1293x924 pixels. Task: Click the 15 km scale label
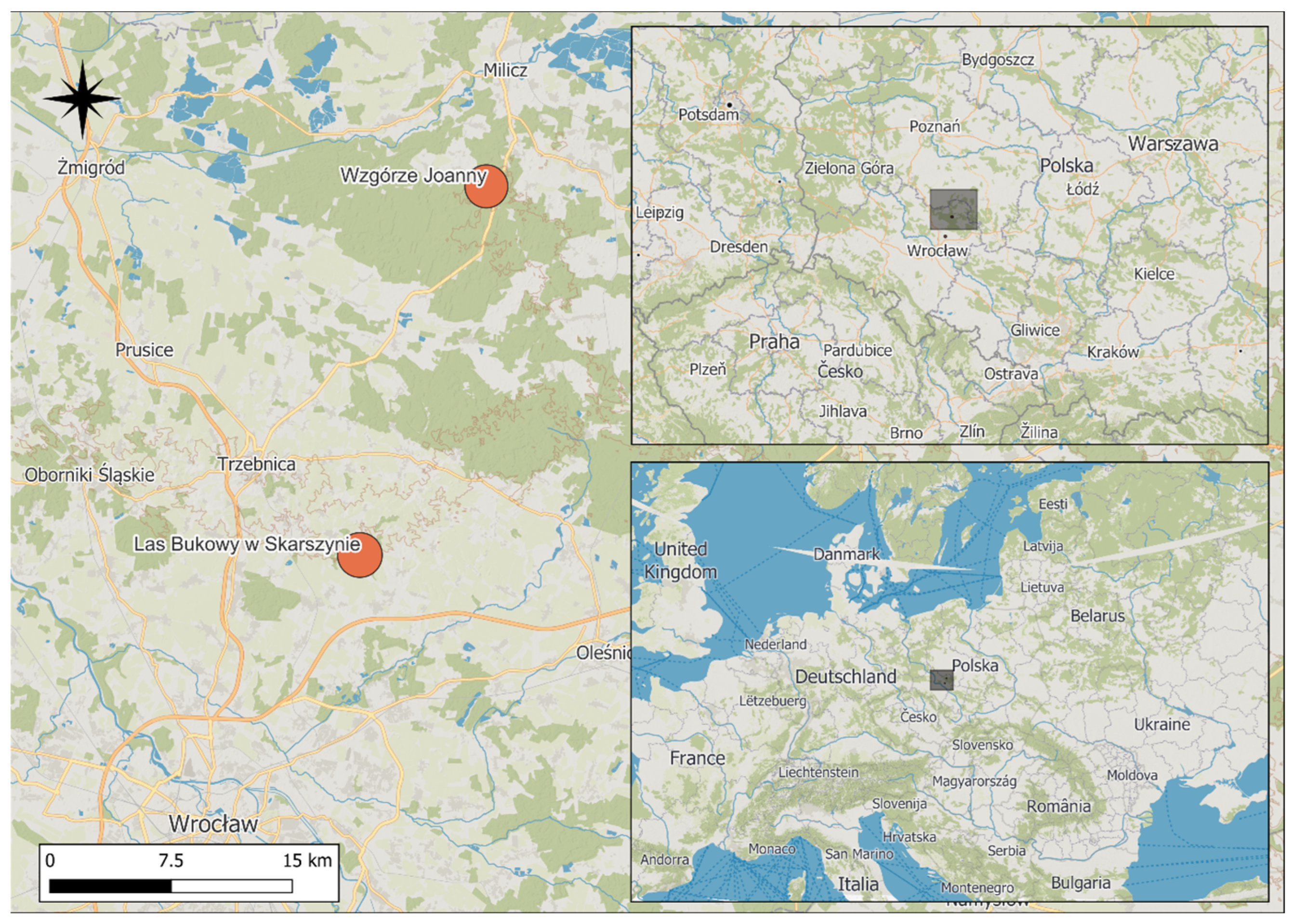coord(307,860)
